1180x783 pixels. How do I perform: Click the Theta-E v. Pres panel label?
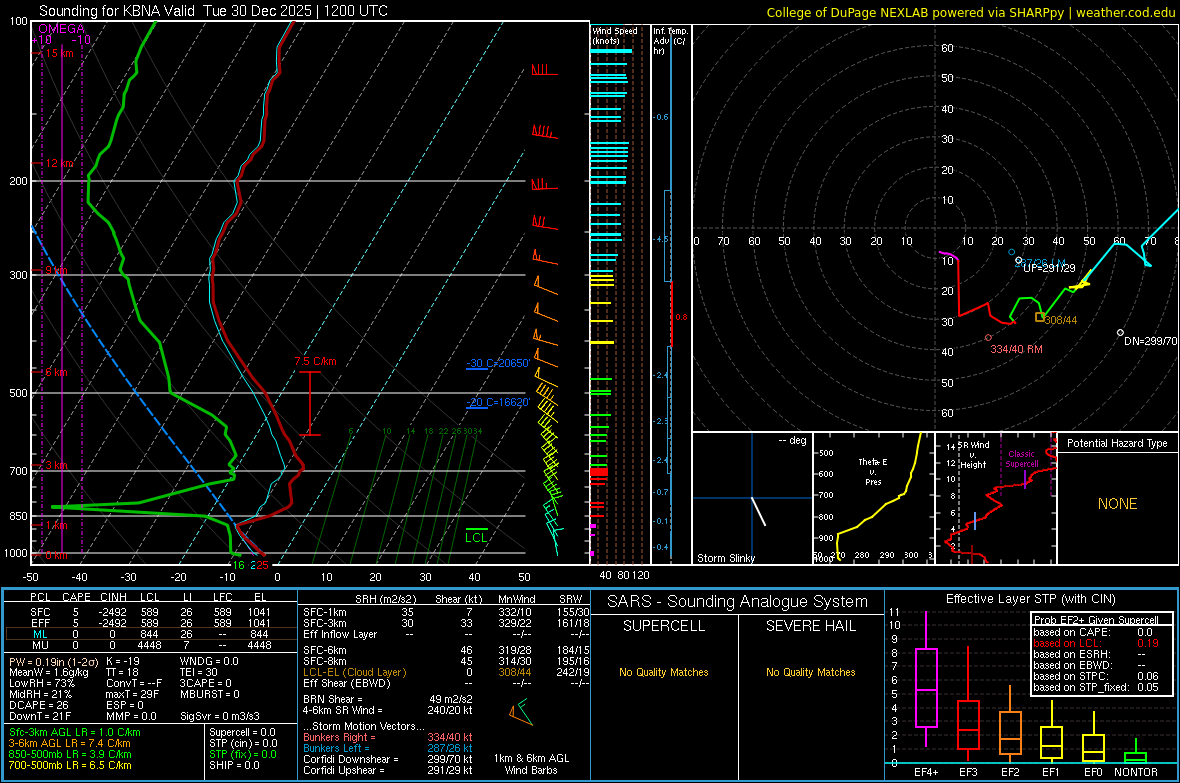coord(873,471)
